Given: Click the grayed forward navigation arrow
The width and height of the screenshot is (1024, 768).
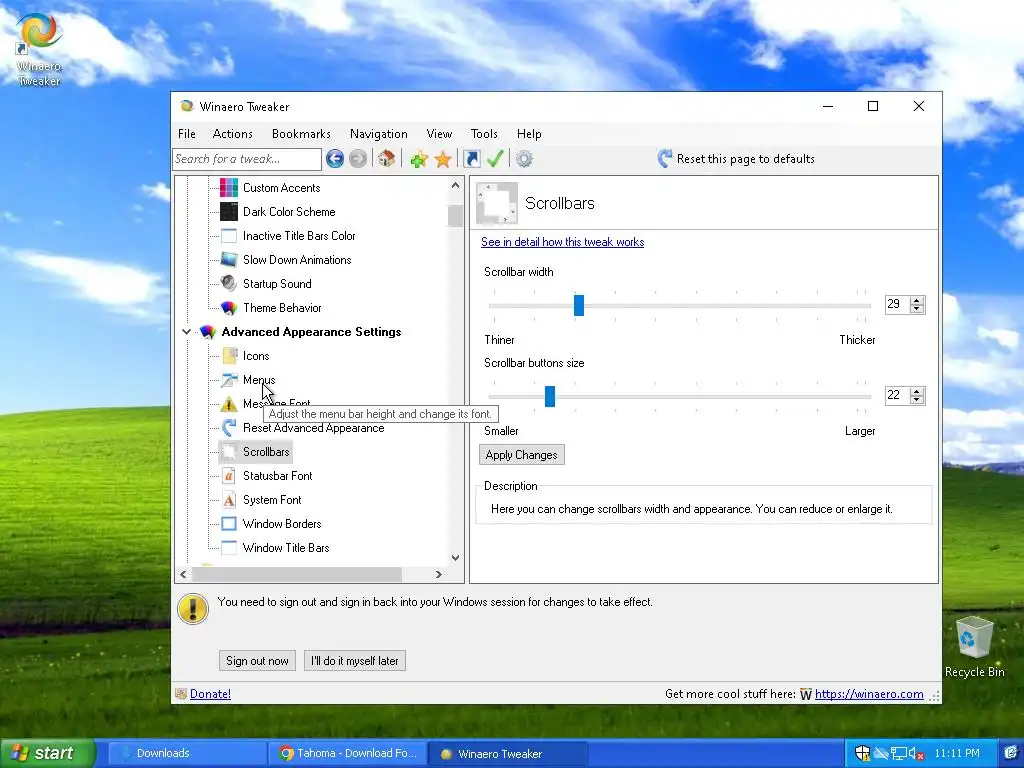Looking at the screenshot, I should [358, 159].
